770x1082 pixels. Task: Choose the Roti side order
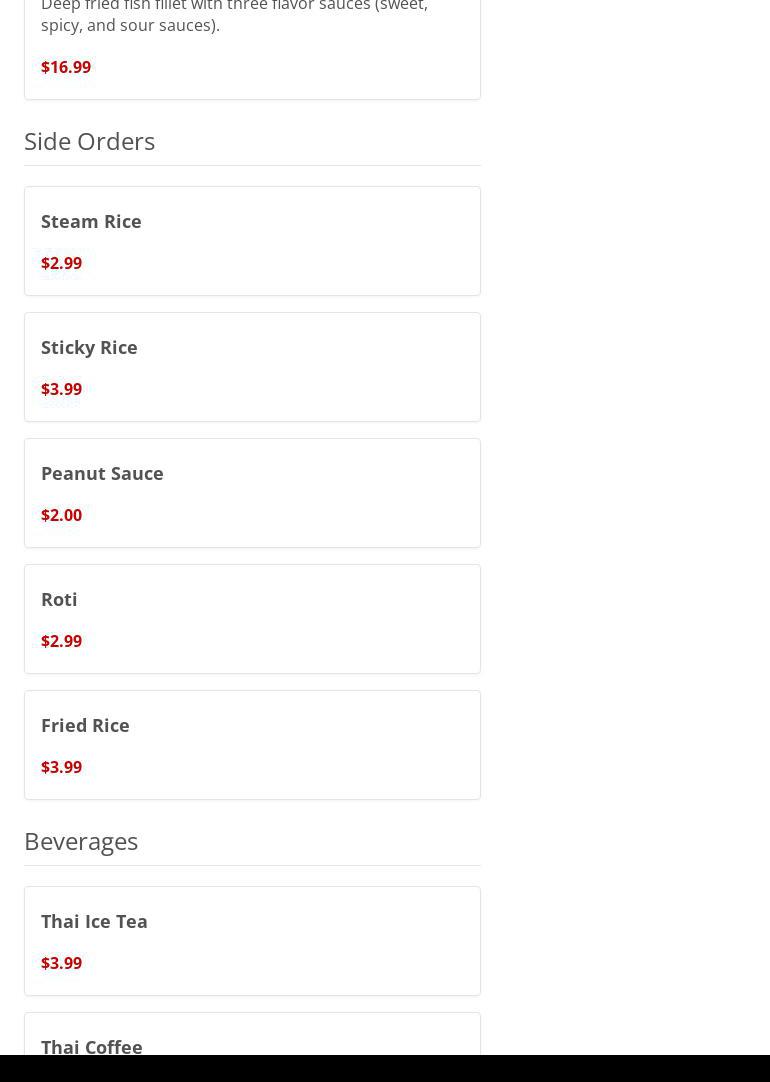[59, 599]
